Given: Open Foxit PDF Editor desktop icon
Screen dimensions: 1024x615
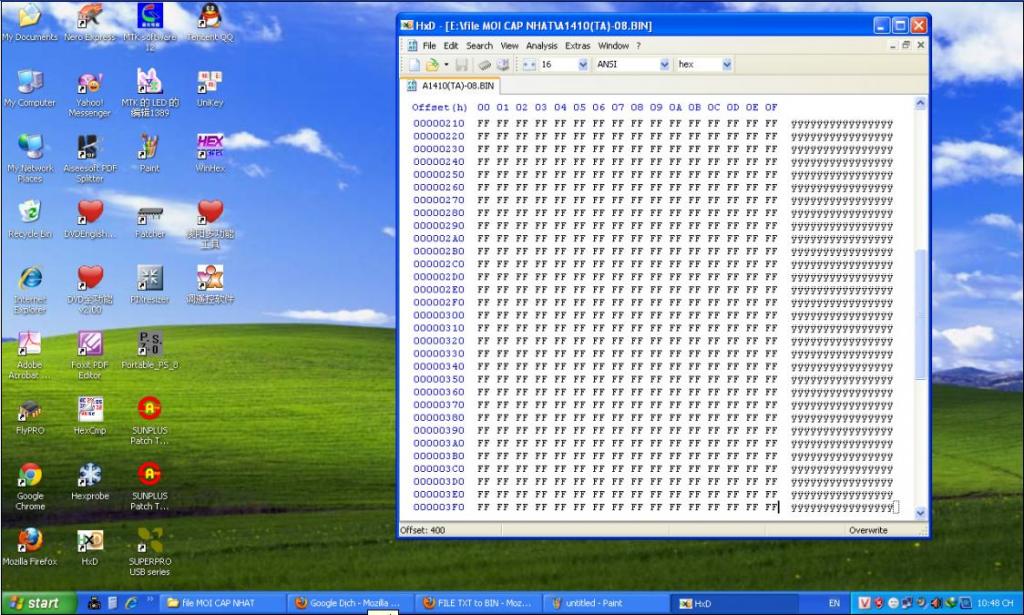Looking at the screenshot, I should pos(89,355).
